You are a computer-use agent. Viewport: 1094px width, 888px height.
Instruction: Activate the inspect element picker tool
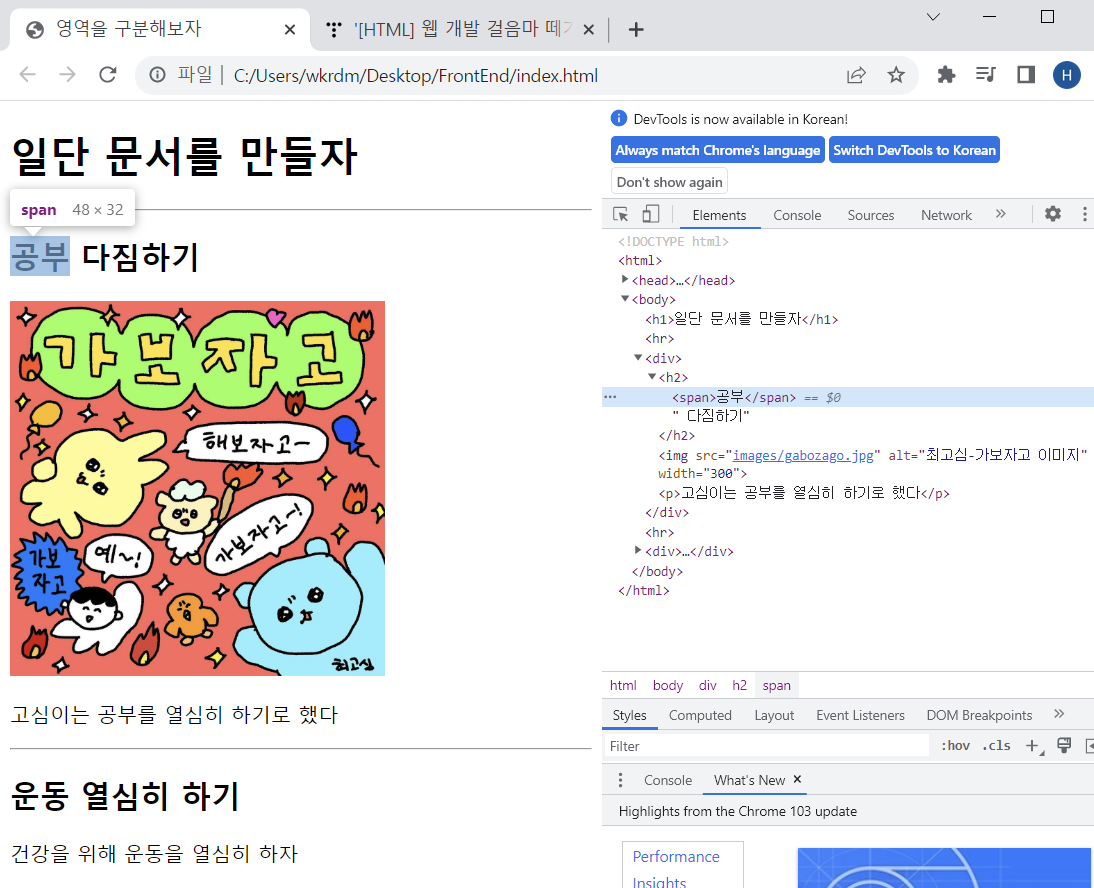pos(620,214)
